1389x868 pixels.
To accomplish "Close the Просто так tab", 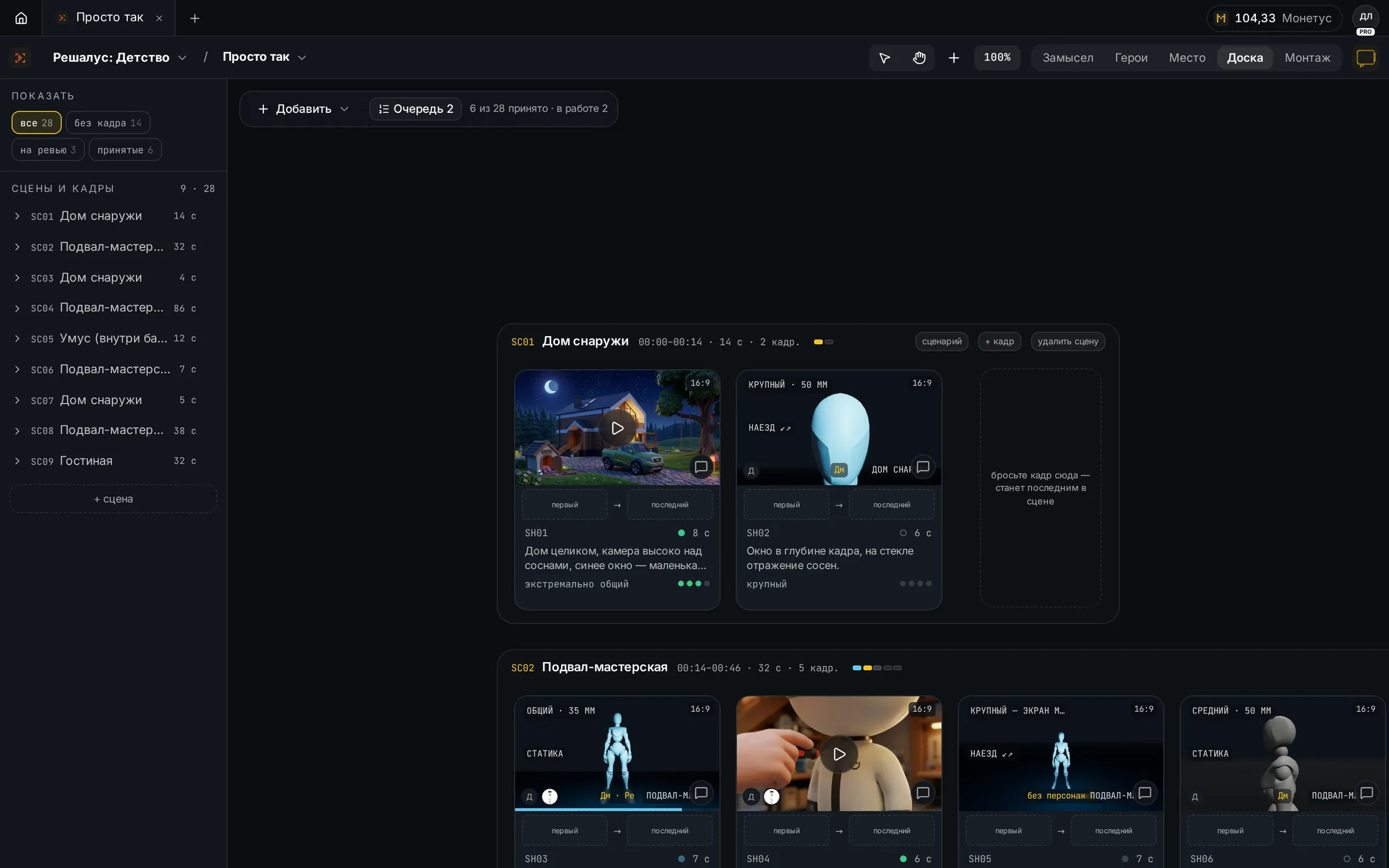I will coord(159,19).
